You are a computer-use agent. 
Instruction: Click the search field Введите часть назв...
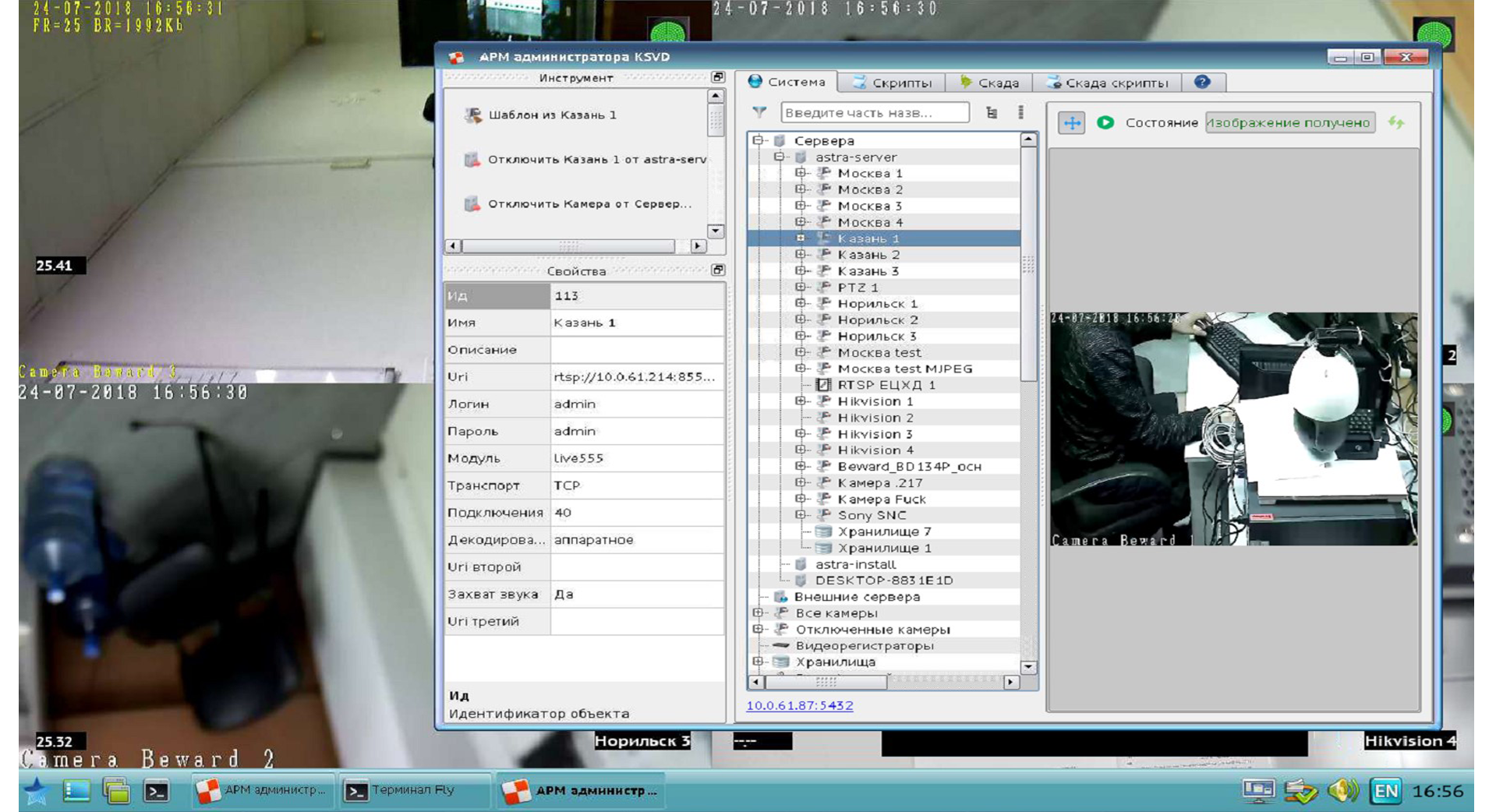tap(874, 113)
